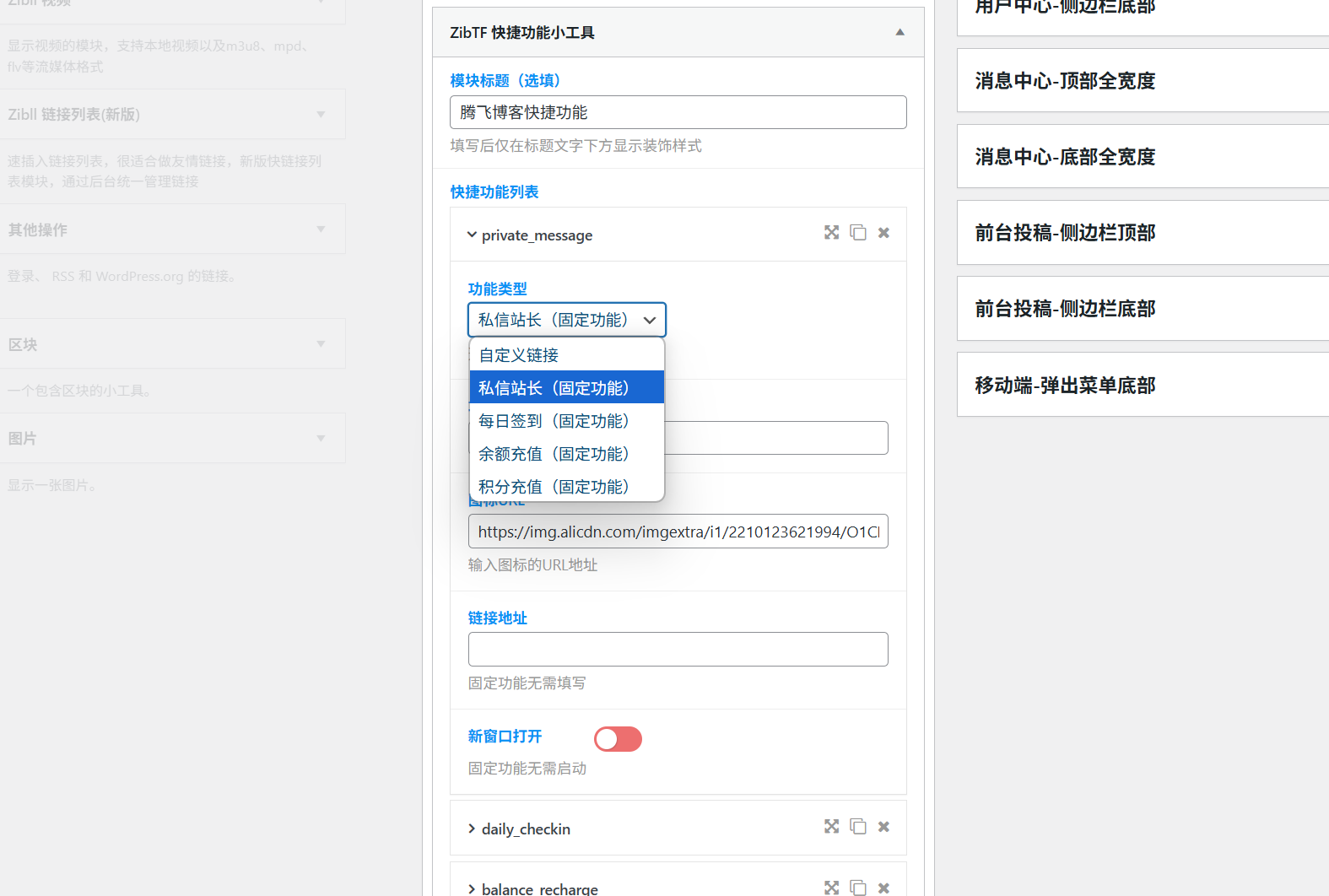Screen dimensions: 1329x896
Task: Click the move icon on the private_message row
Action: coord(831,233)
